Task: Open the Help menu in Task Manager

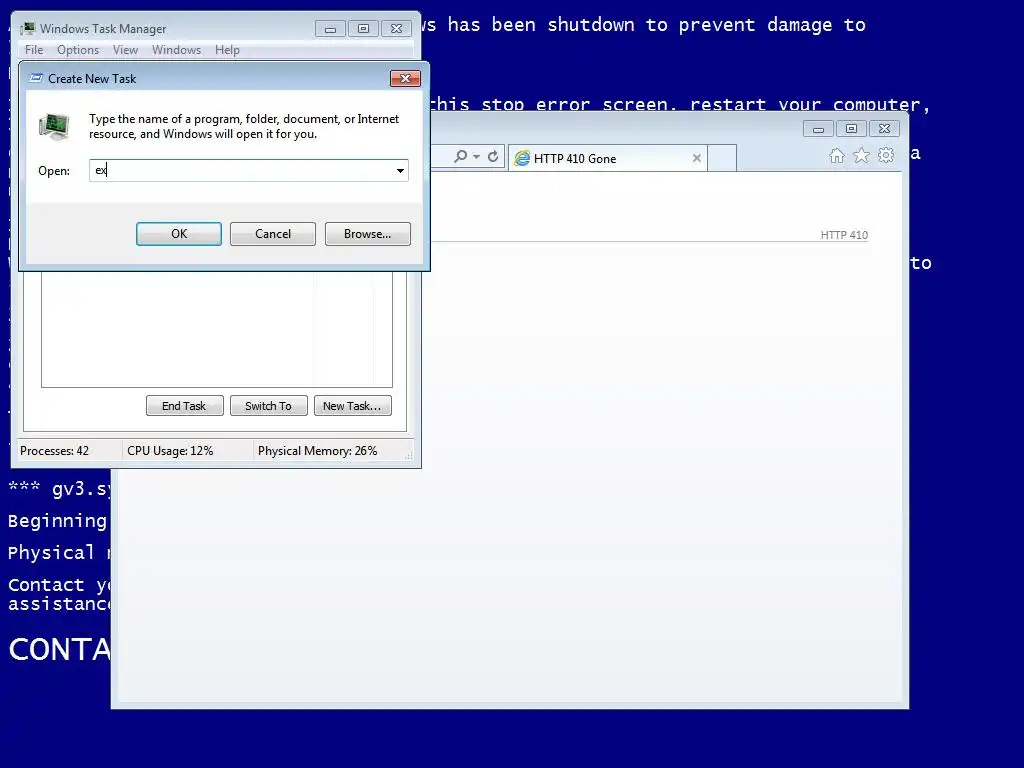Action: (227, 50)
